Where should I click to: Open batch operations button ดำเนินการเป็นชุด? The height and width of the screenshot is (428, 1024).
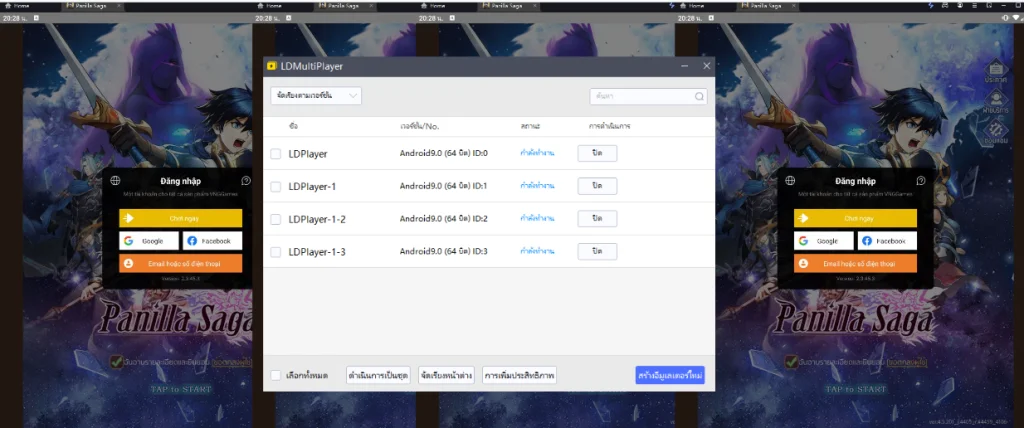tap(378, 375)
